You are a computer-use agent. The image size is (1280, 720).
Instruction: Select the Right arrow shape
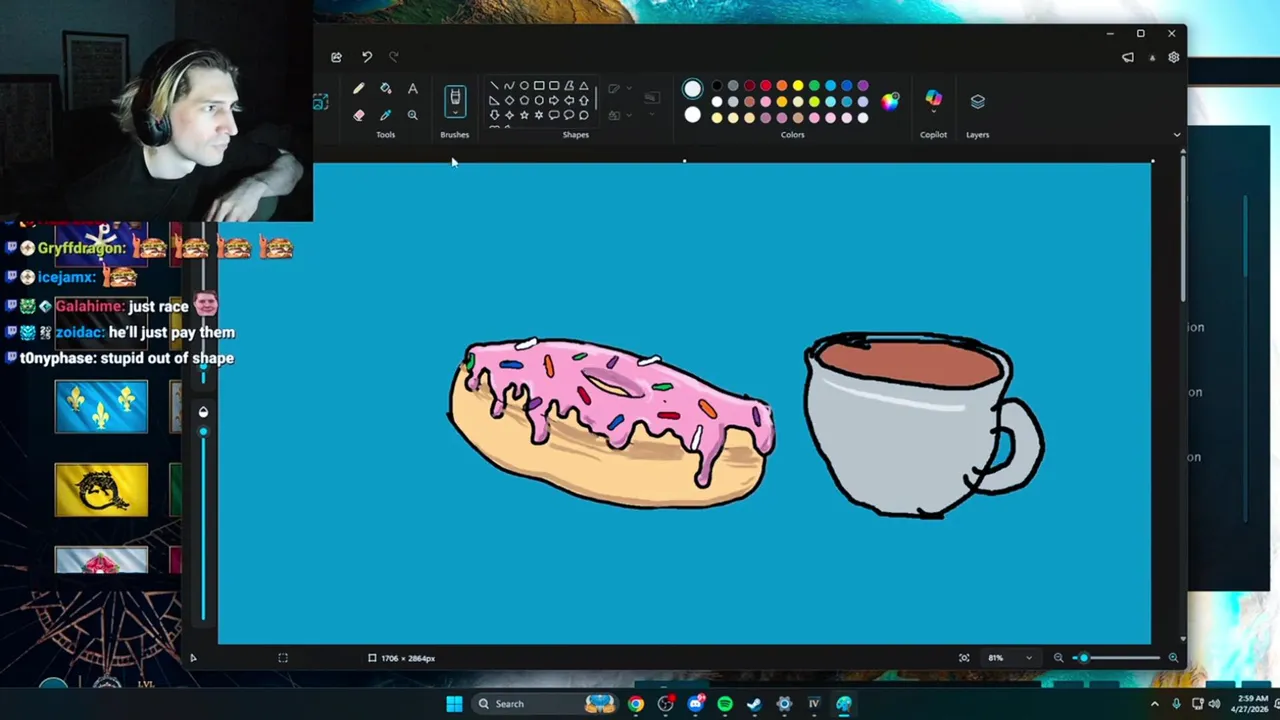554,101
